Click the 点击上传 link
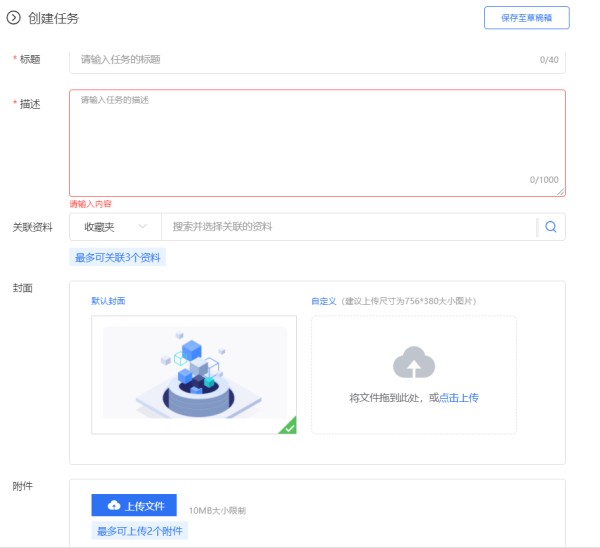 pyautogui.click(x=458, y=398)
